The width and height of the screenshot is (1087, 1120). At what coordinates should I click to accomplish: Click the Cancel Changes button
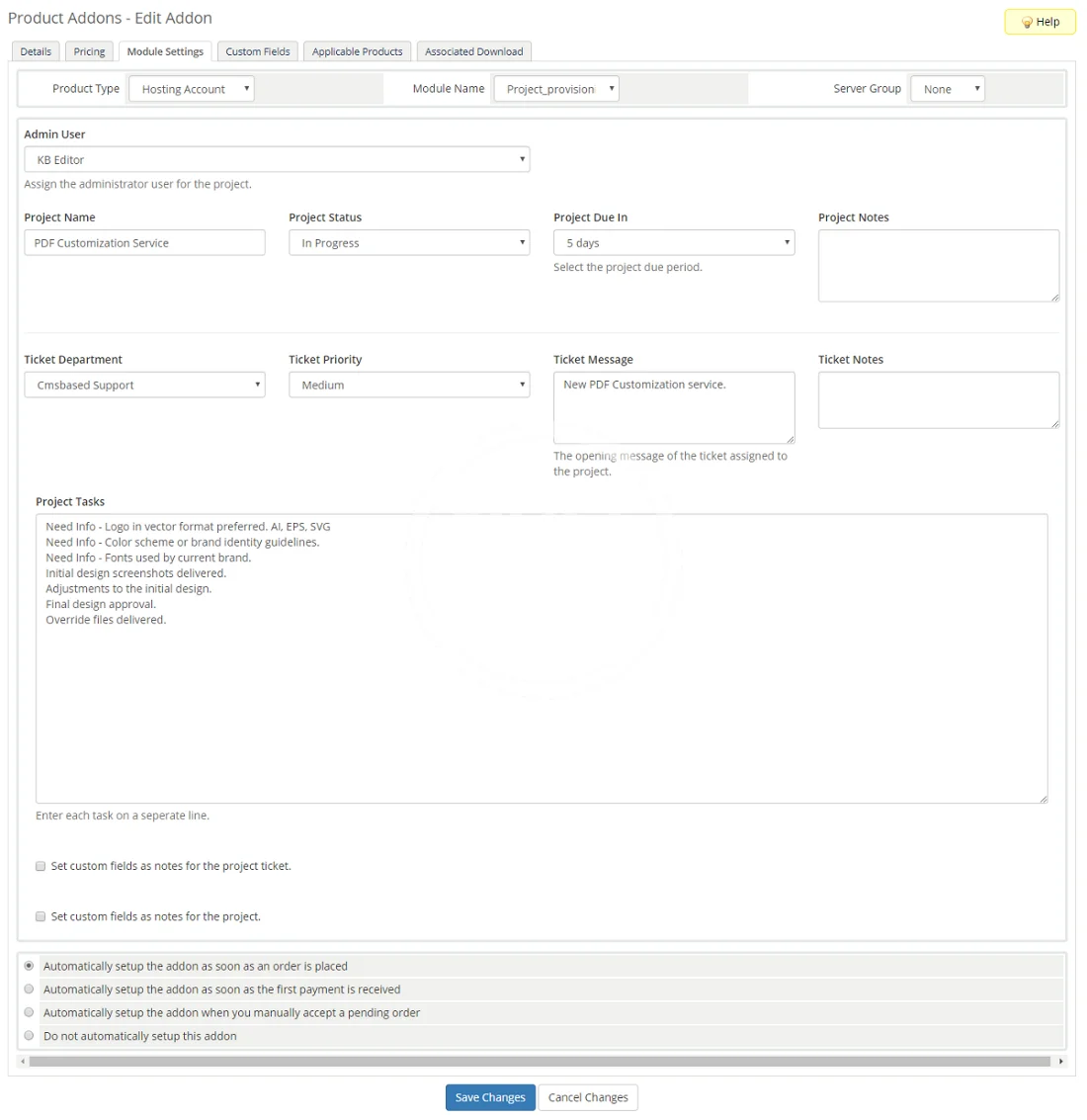(588, 1097)
